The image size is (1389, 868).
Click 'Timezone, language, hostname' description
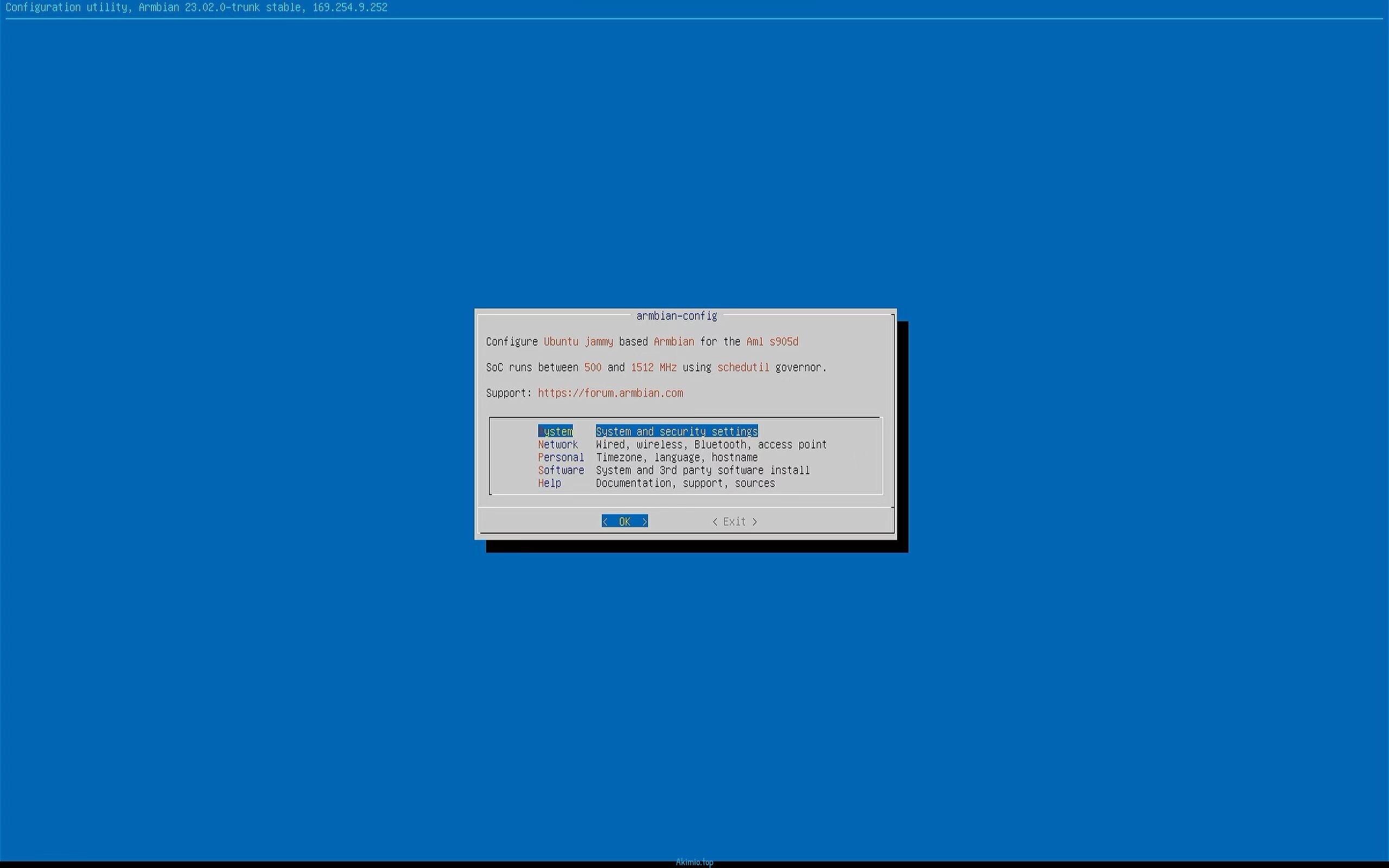coord(677,457)
